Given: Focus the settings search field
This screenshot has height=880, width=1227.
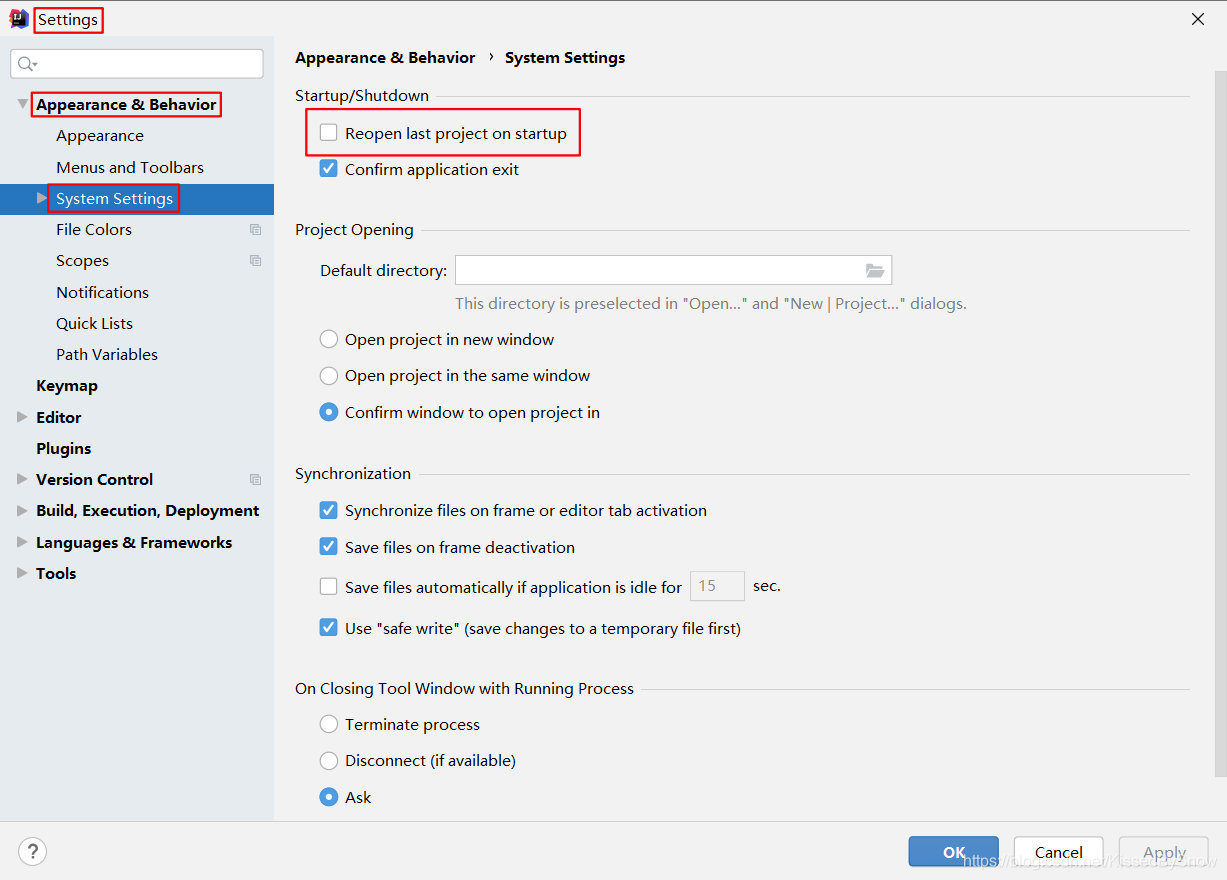Looking at the screenshot, I should [x=137, y=64].
